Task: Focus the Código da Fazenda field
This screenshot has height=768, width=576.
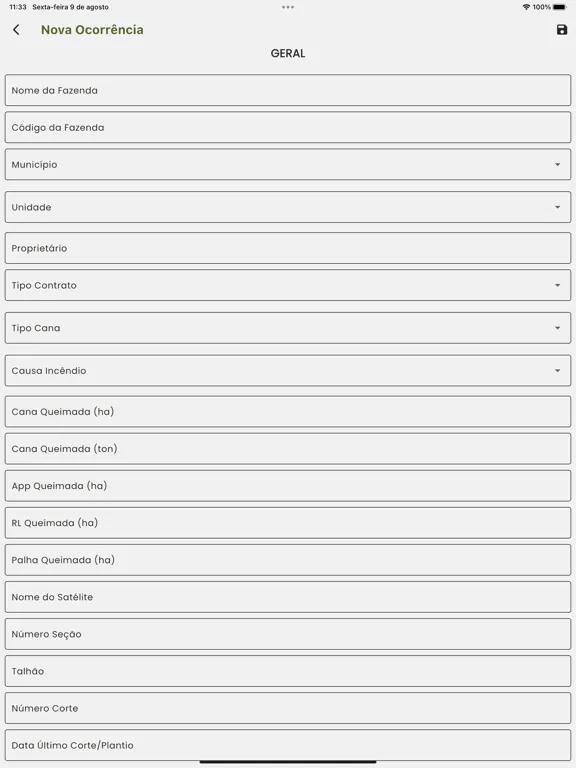Action: pyautogui.click(x=288, y=127)
